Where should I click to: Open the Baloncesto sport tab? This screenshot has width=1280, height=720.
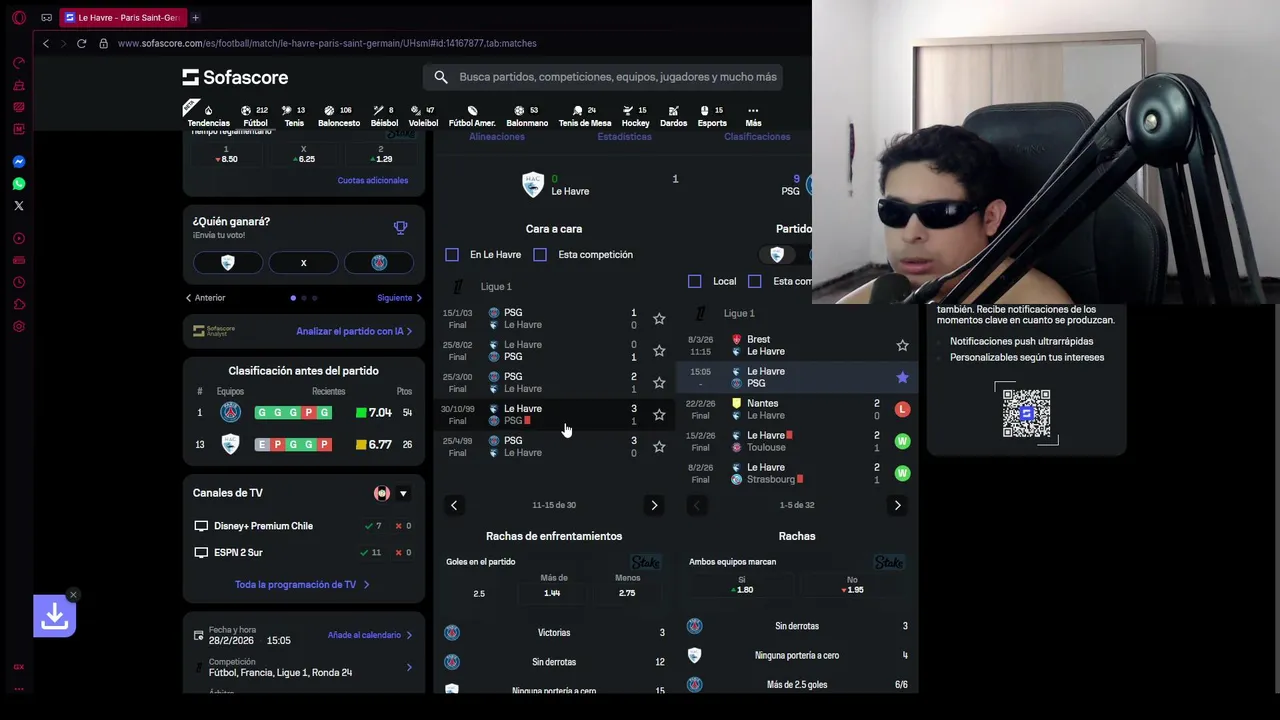(x=339, y=116)
